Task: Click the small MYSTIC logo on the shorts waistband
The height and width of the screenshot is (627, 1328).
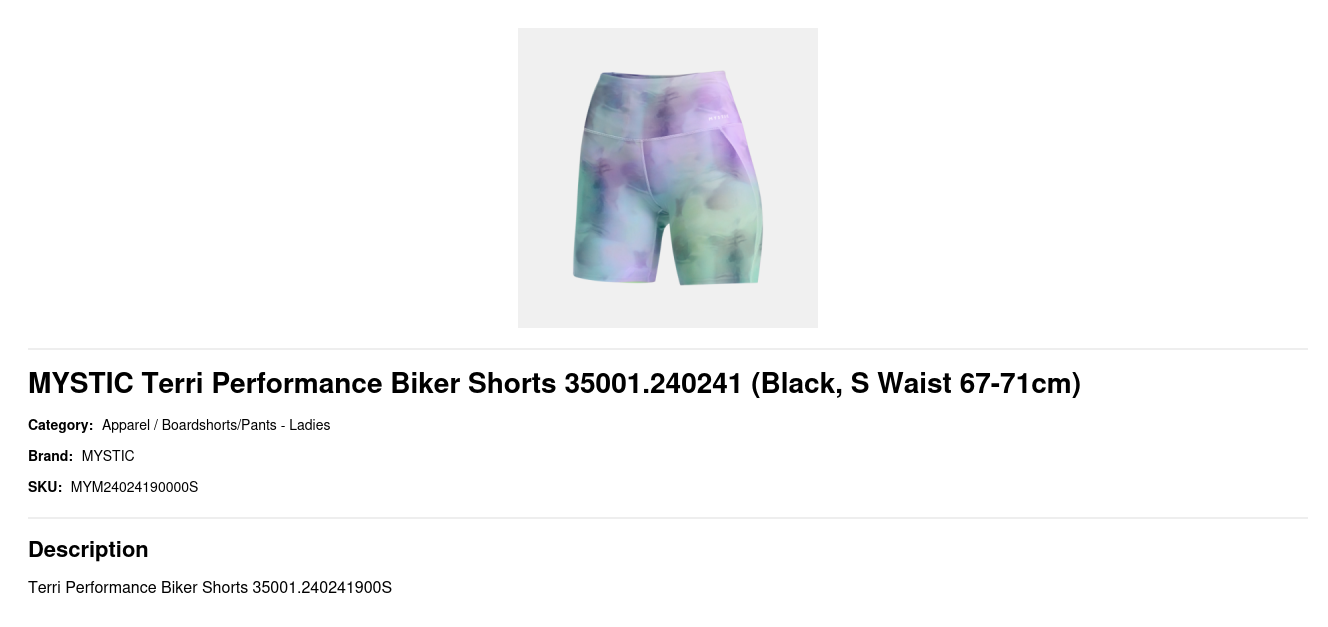Action: pos(717,116)
